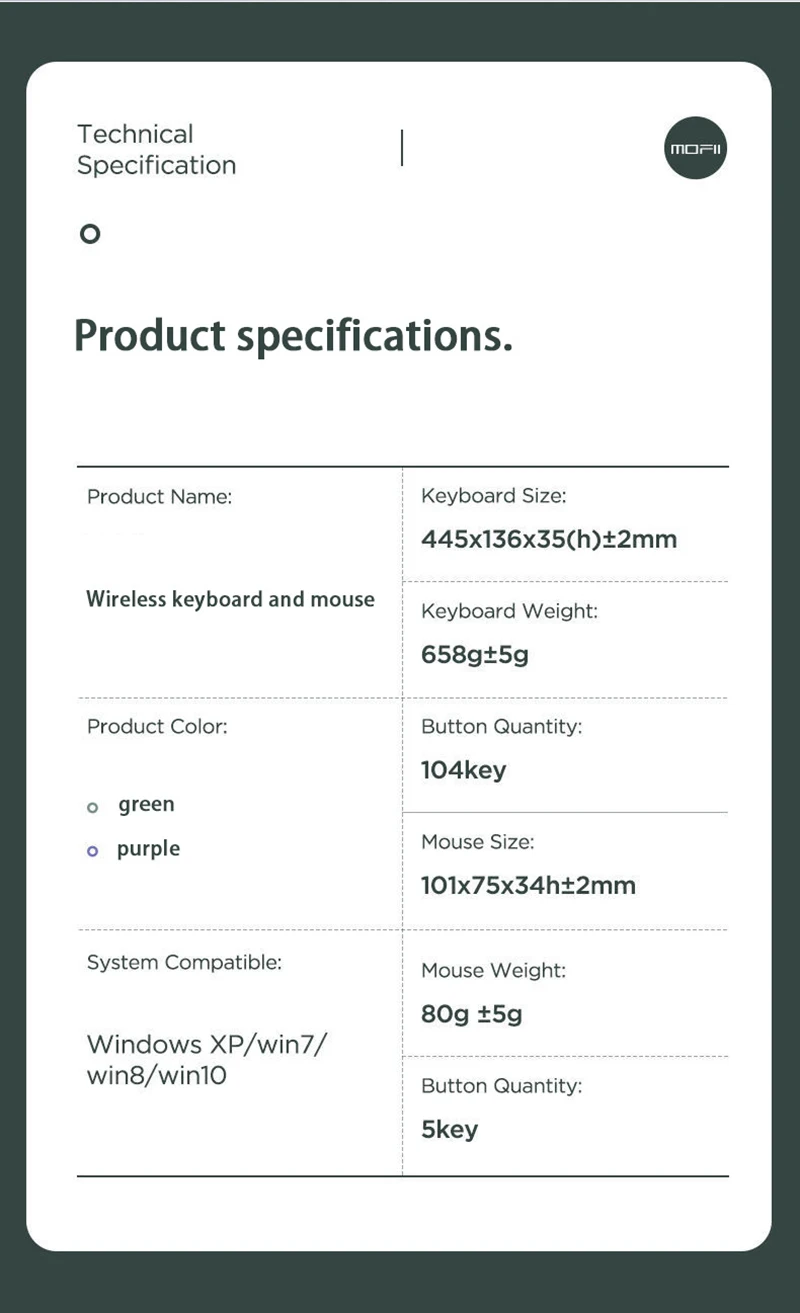800x1313 pixels.
Task: Click the vertical divider line in the header
Action: 402,147
